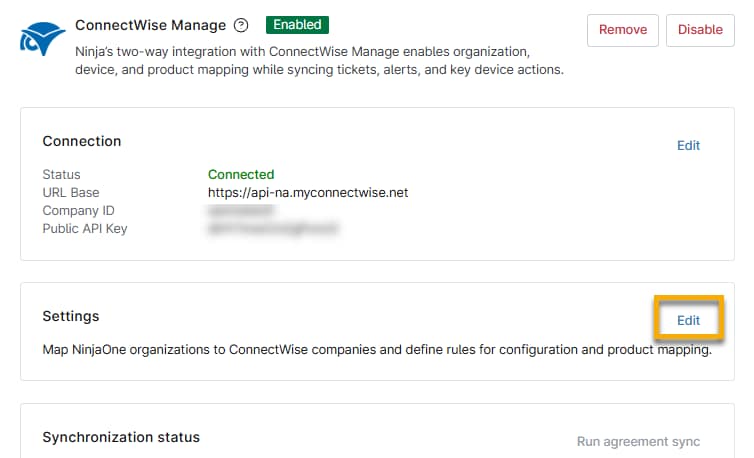The height and width of the screenshot is (458, 754).
Task: Edit the Connection section
Action: pos(688,145)
